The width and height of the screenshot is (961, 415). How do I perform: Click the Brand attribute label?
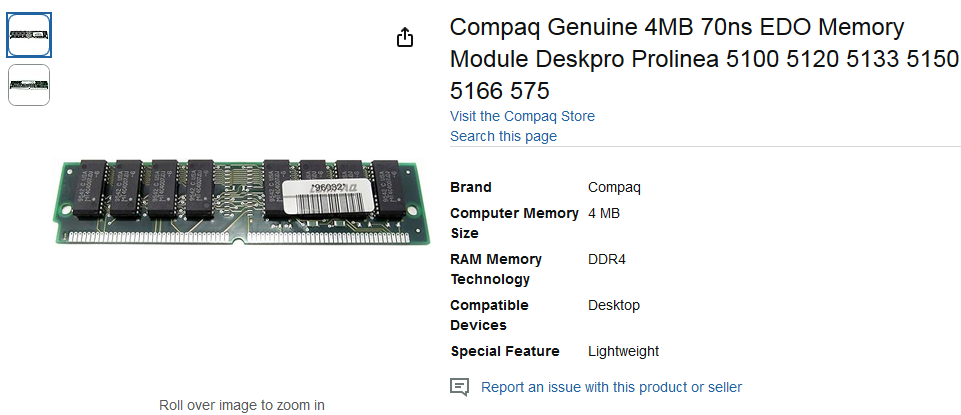coord(471,187)
